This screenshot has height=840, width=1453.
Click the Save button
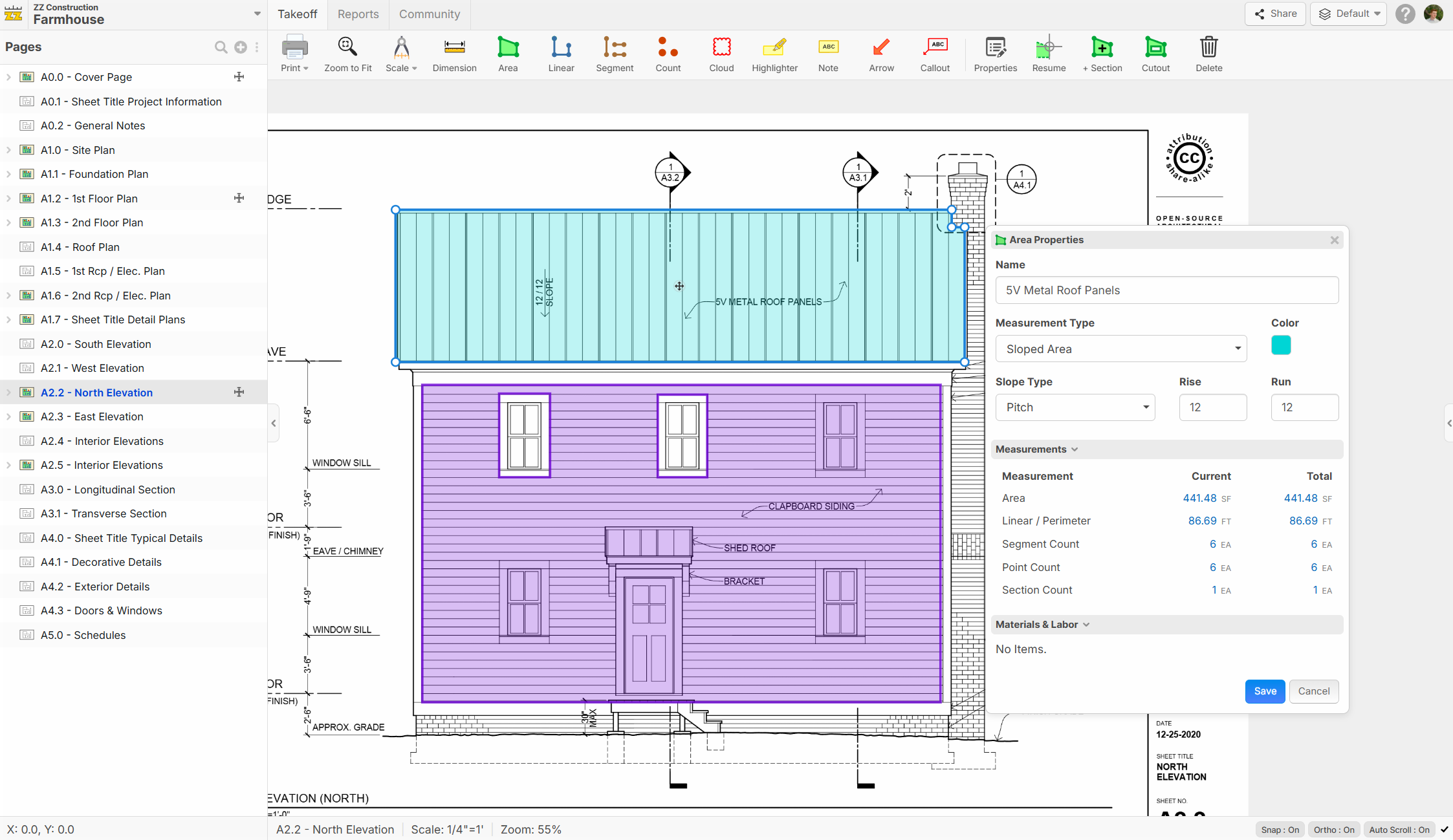pos(1265,691)
